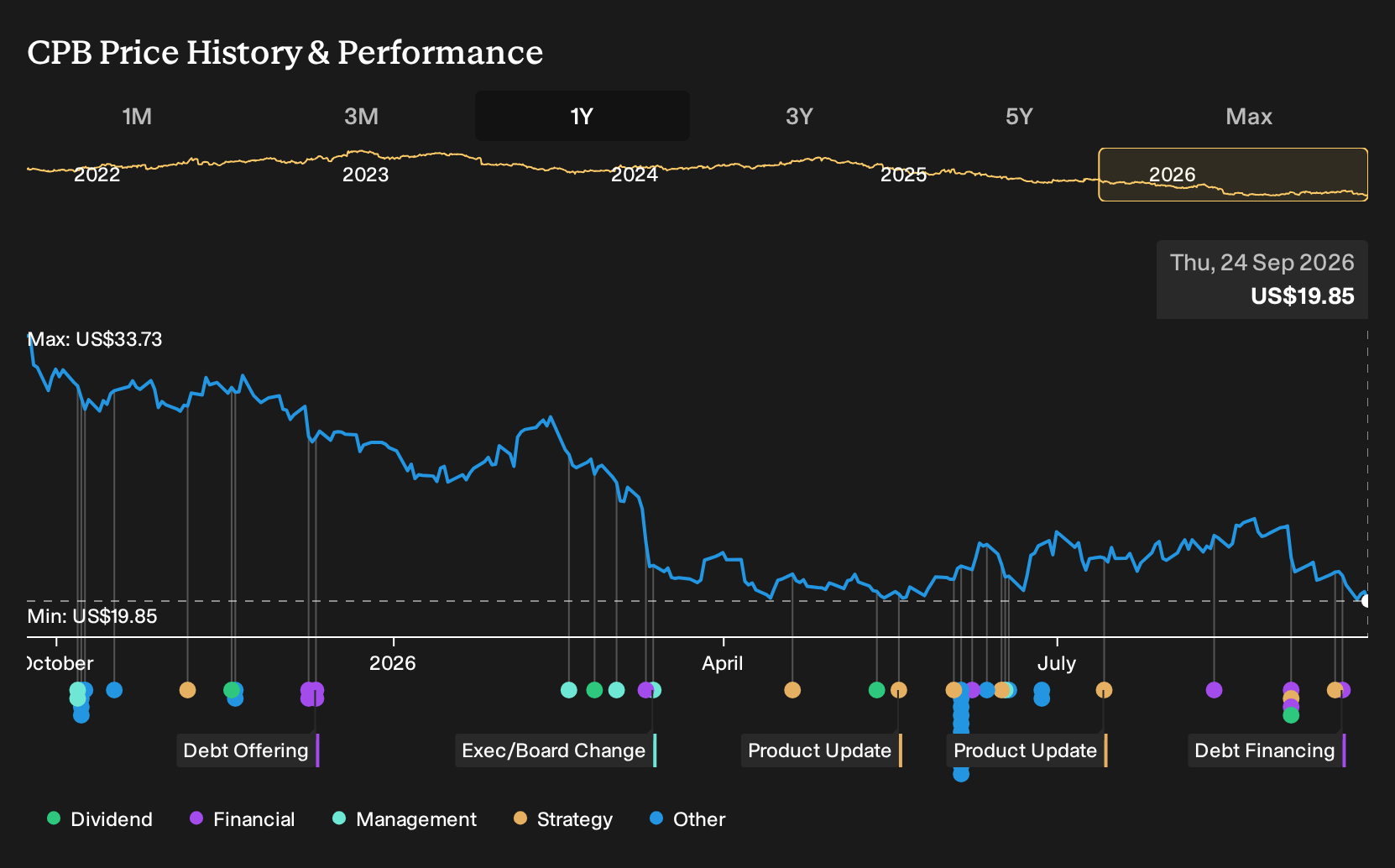
Task: Click the Thu, 24 Sep 2026 date text
Action: click(x=1262, y=263)
